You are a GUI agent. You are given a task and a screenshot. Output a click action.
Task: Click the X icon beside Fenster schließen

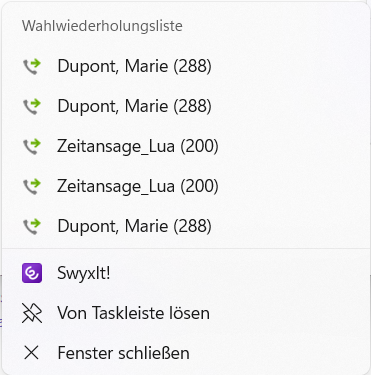[x=32, y=353]
